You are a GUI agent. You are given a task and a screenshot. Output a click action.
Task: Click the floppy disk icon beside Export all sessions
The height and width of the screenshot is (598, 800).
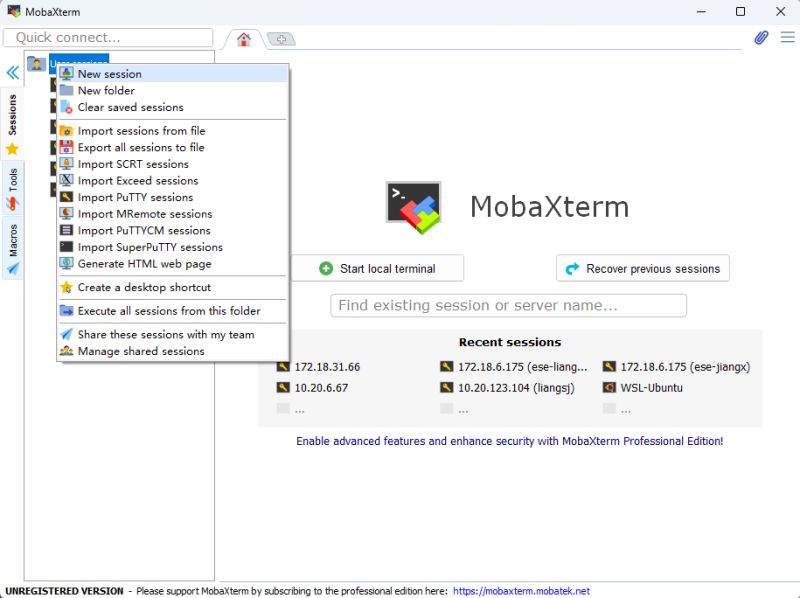66,147
